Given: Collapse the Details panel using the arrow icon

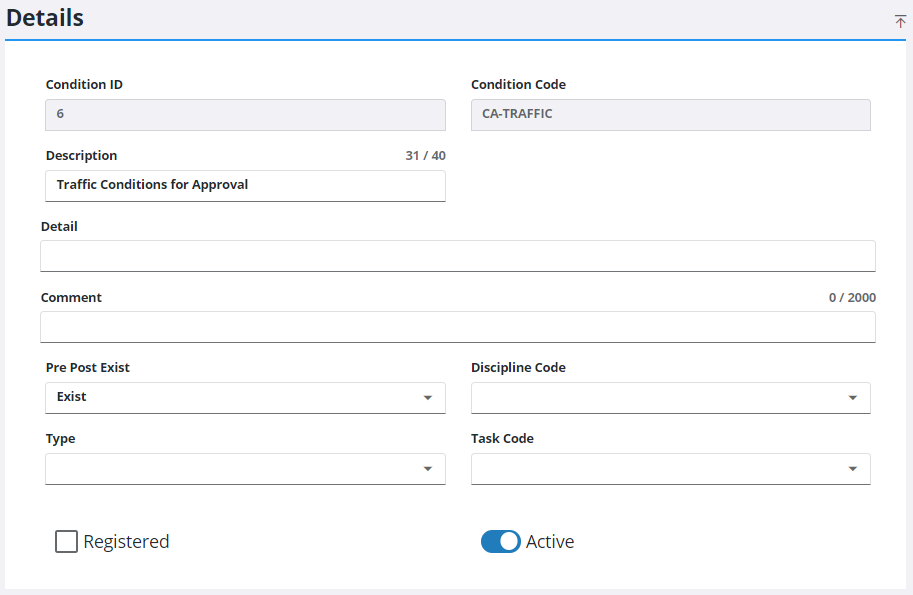Looking at the screenshot, I should coord(900,21).
